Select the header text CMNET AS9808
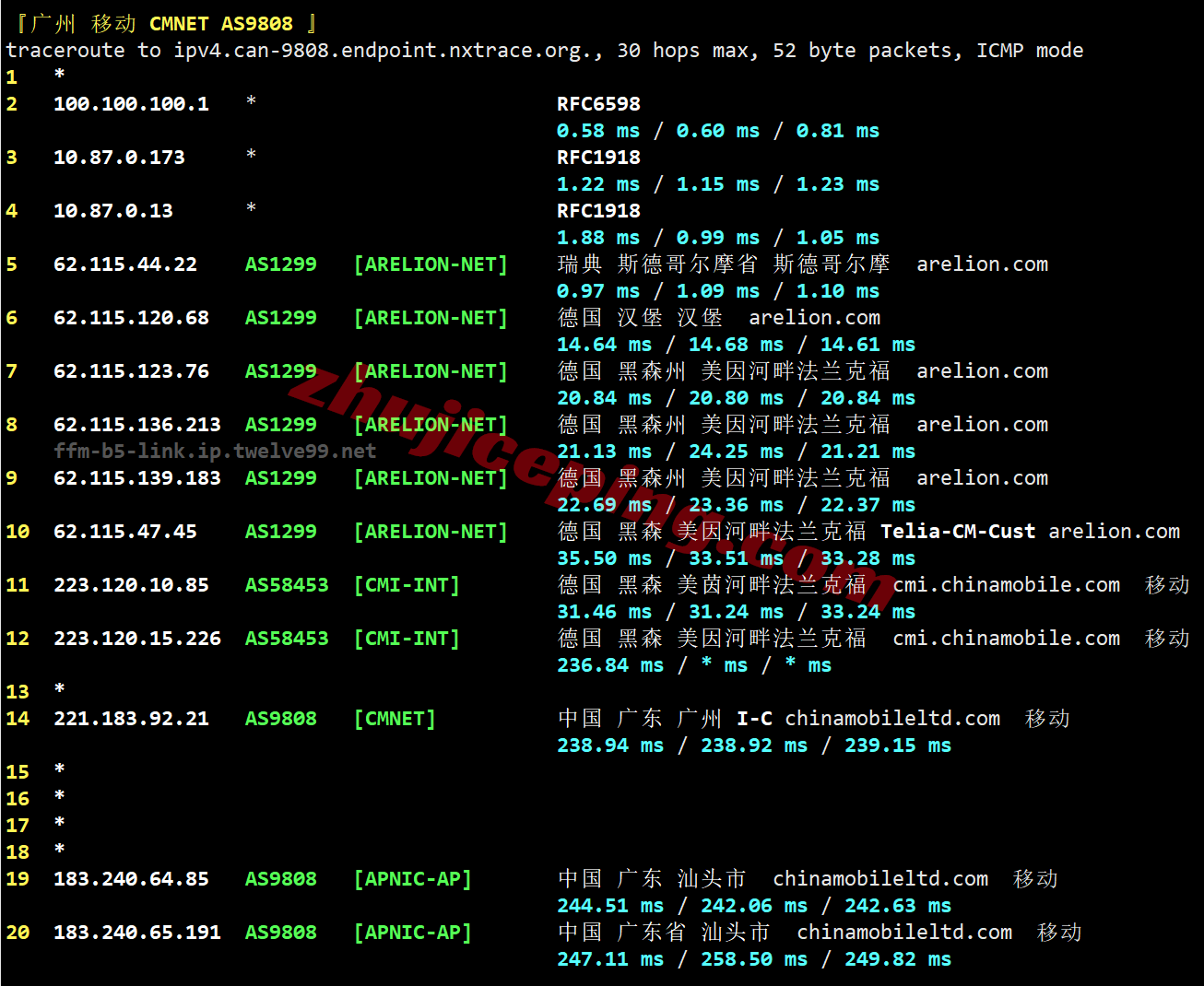This screenshot has height=986, width=1204. [x=220, y=24]
